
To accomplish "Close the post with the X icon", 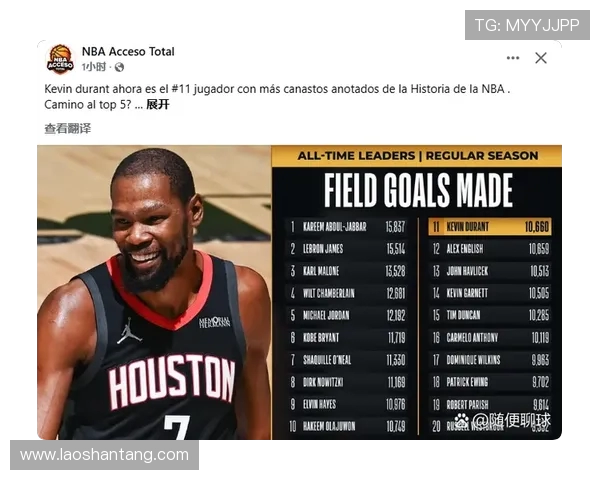I will click(541, 58).
